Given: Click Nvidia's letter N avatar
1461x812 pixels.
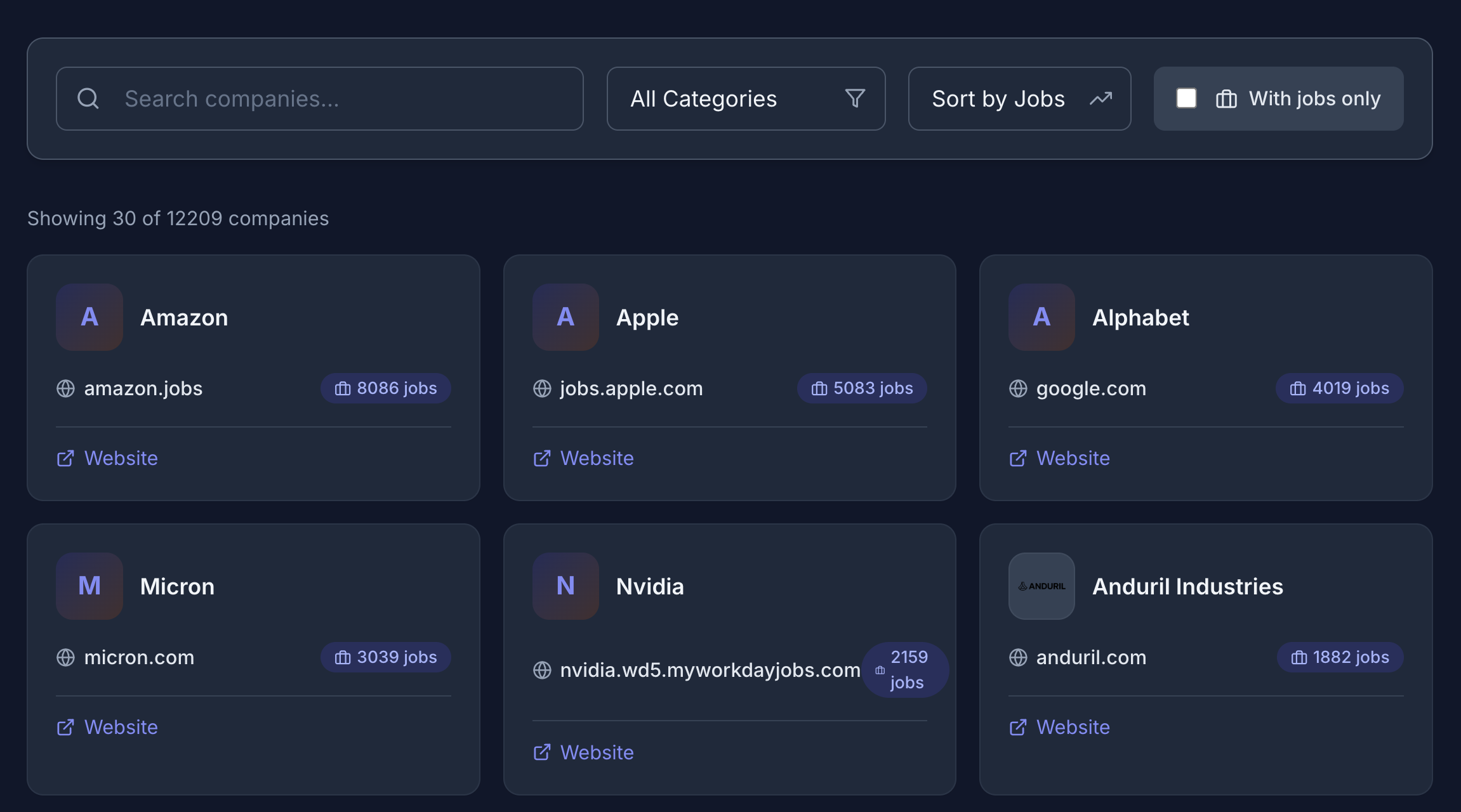Looking at the screenshot, I should tap(565, 586).
